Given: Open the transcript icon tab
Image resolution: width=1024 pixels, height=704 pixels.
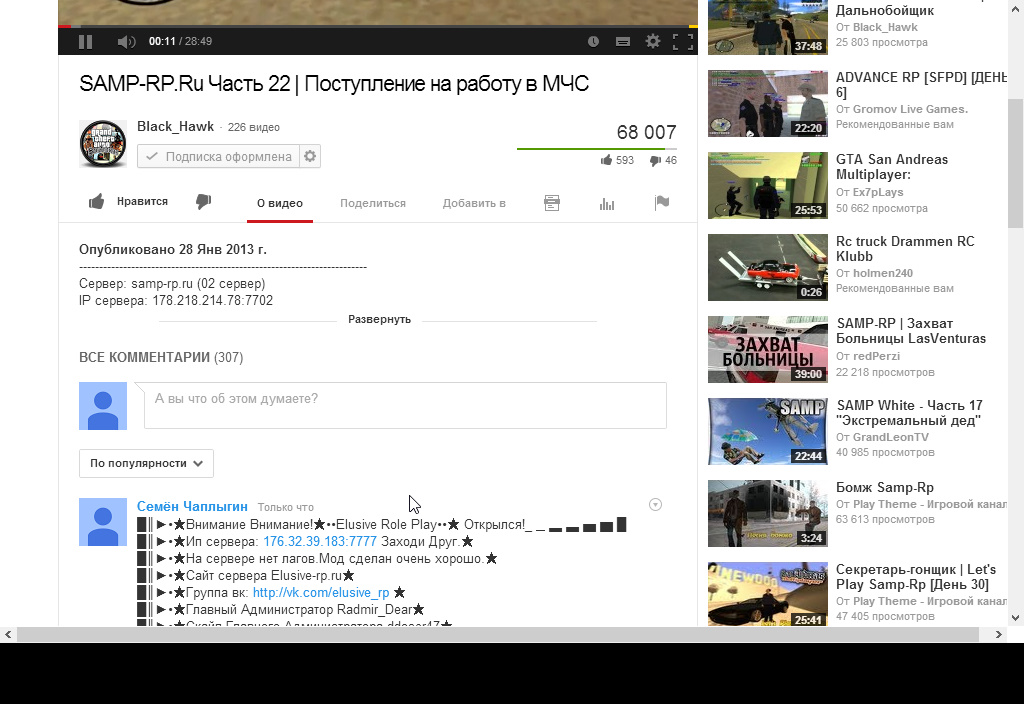Looking at the screenshot, I should [552, 203].
